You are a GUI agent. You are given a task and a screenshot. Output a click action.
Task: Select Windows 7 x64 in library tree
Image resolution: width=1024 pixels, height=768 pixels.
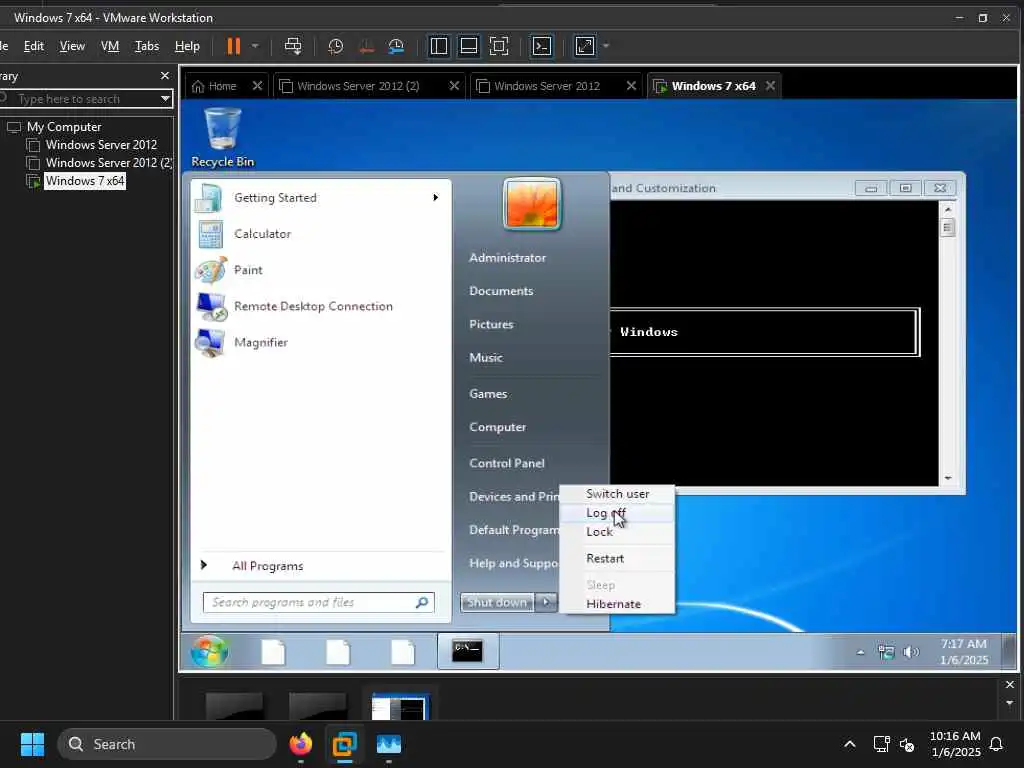tap(85, 181)
